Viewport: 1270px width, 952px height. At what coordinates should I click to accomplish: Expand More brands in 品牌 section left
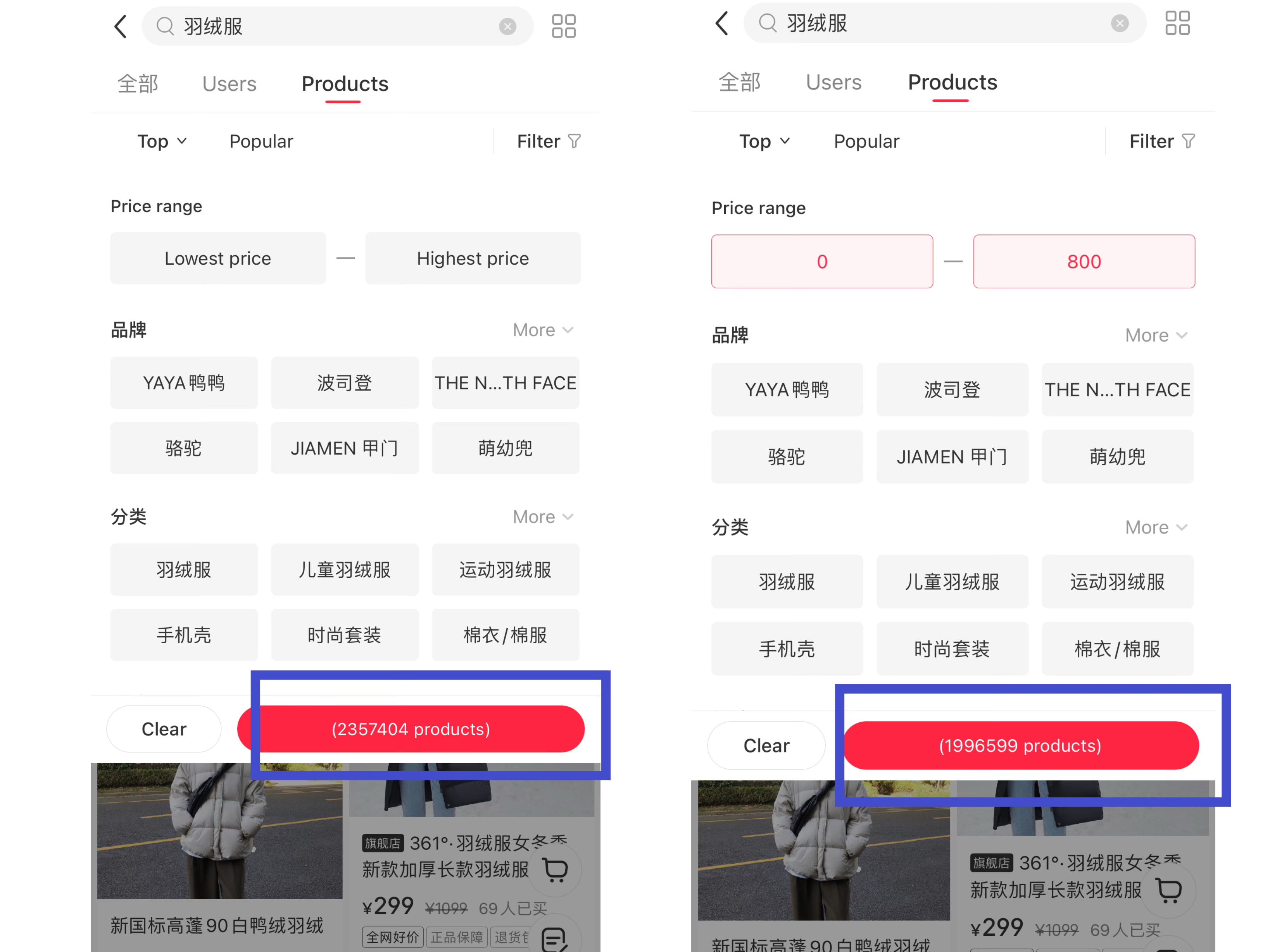click(x=543, y=330)
